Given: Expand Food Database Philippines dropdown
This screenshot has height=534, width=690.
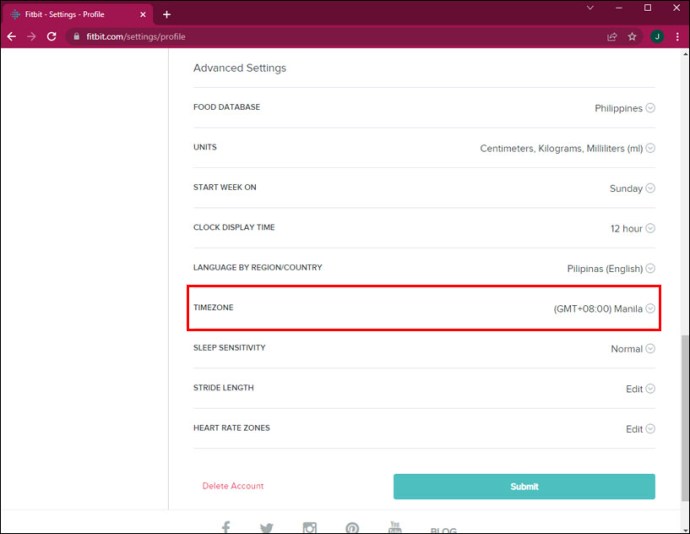Looking at the screenshot, I should coord(650,108).
